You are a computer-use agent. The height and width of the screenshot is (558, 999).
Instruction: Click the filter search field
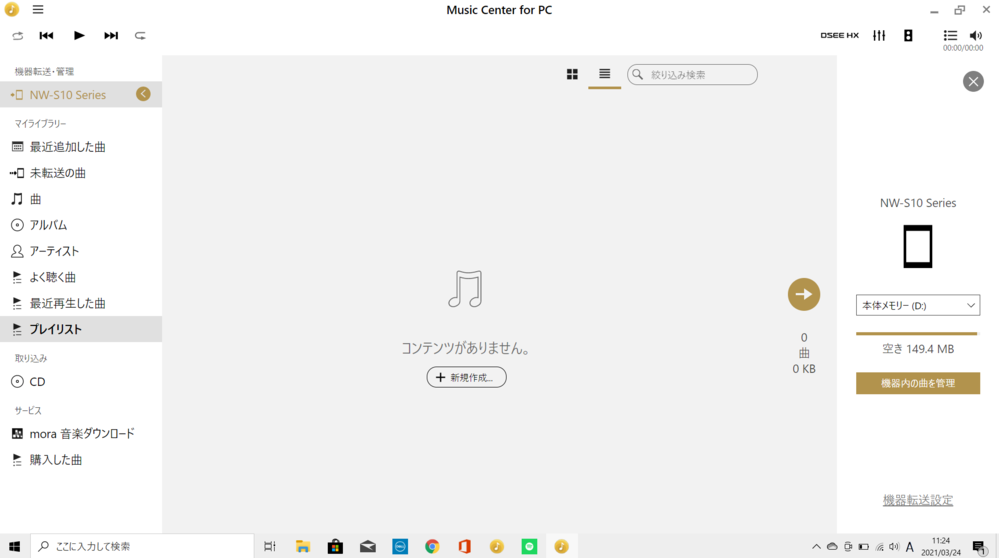tap(693, 75)
